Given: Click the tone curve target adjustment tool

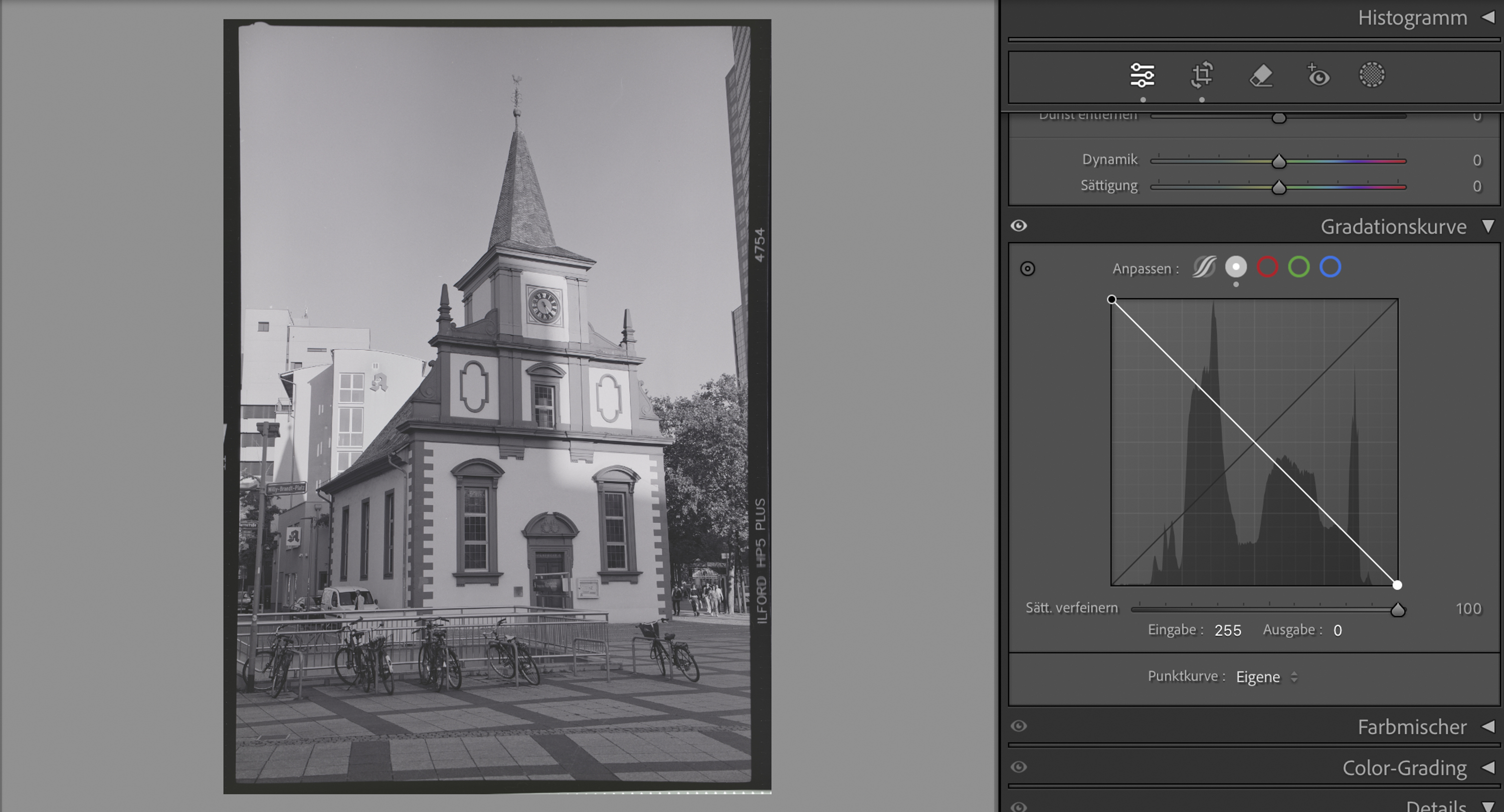Looking at the screenshot, I should coord(1028,269).
